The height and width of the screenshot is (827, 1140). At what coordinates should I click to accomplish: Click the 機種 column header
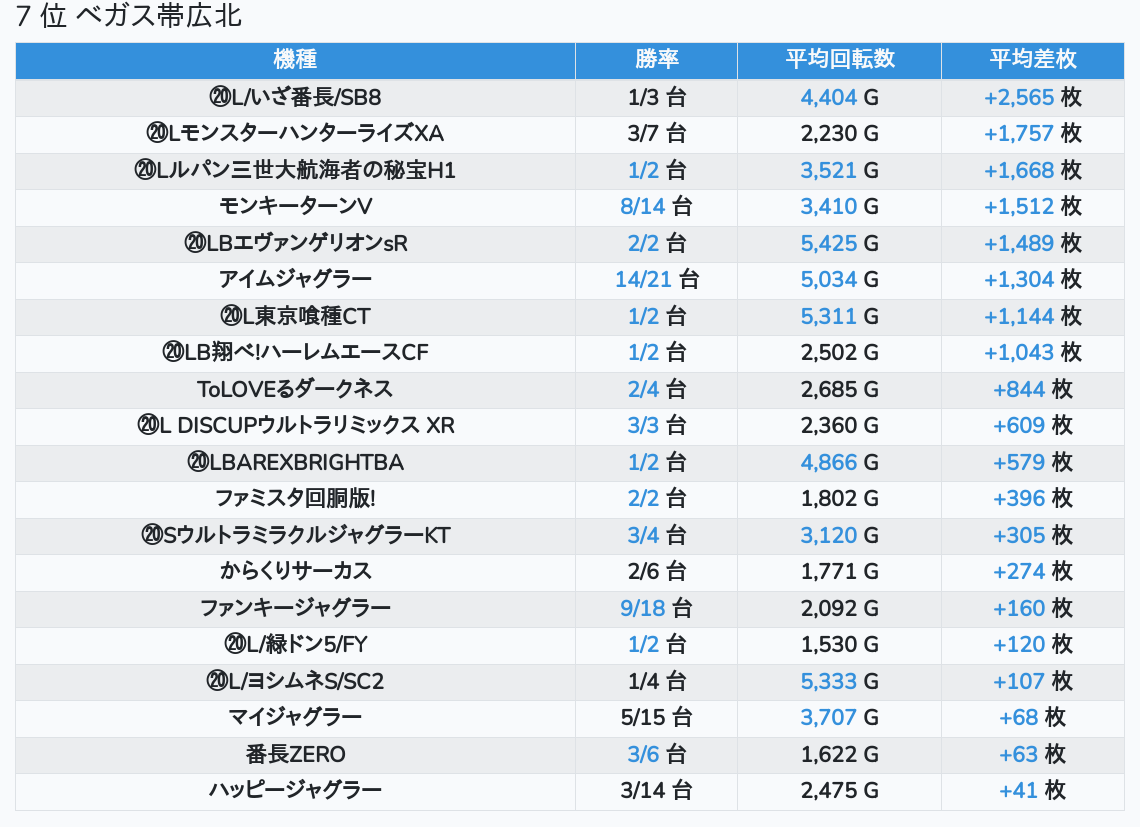[295, 60]
